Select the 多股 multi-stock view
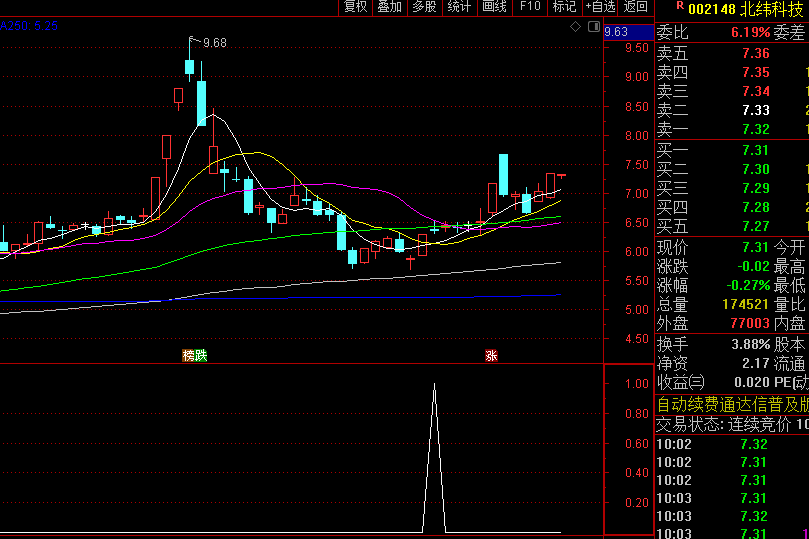This screenshot has width=809, height=539. 424,7
